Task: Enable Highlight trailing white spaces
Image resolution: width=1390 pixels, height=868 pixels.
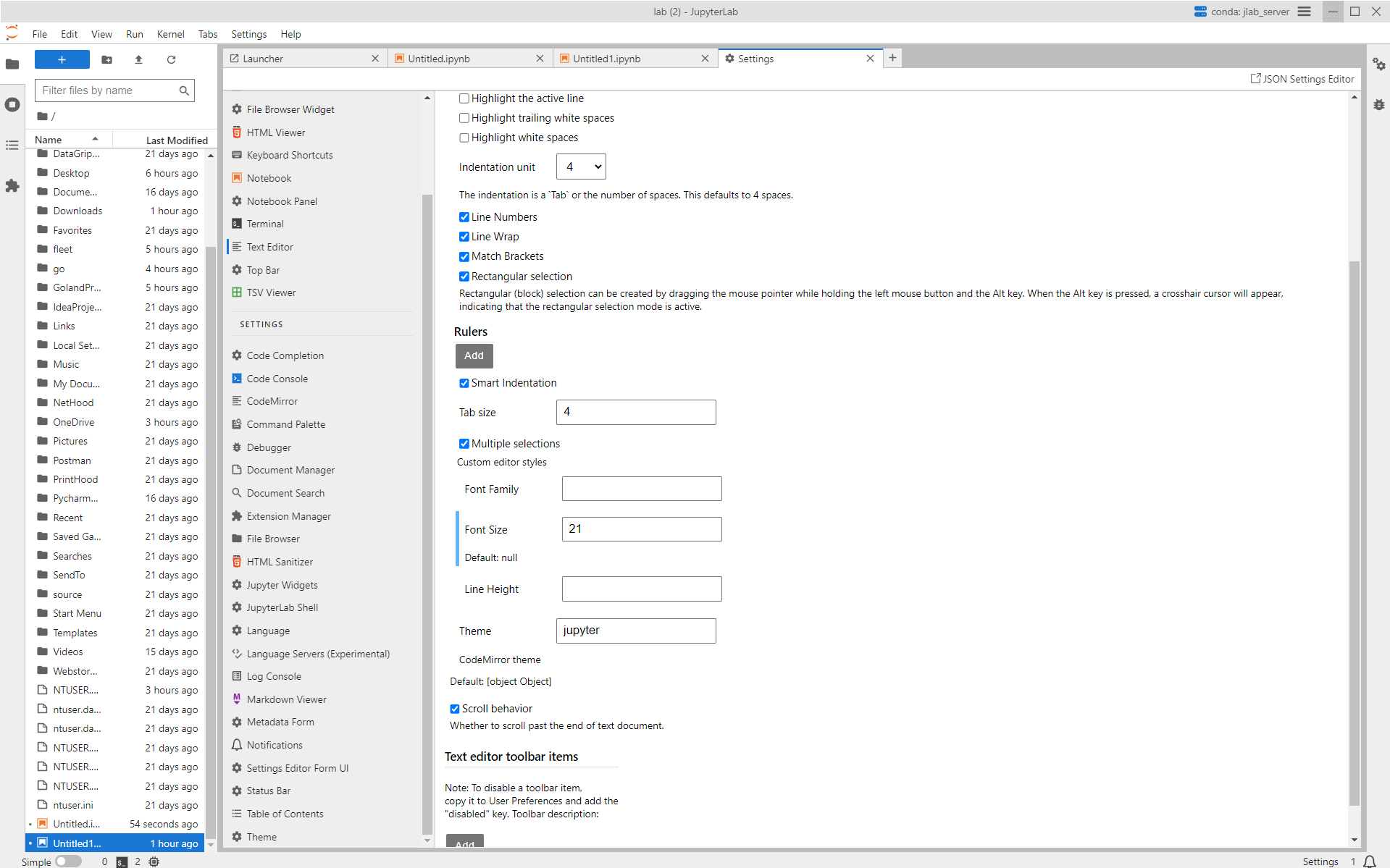Action: pos(464,117)
